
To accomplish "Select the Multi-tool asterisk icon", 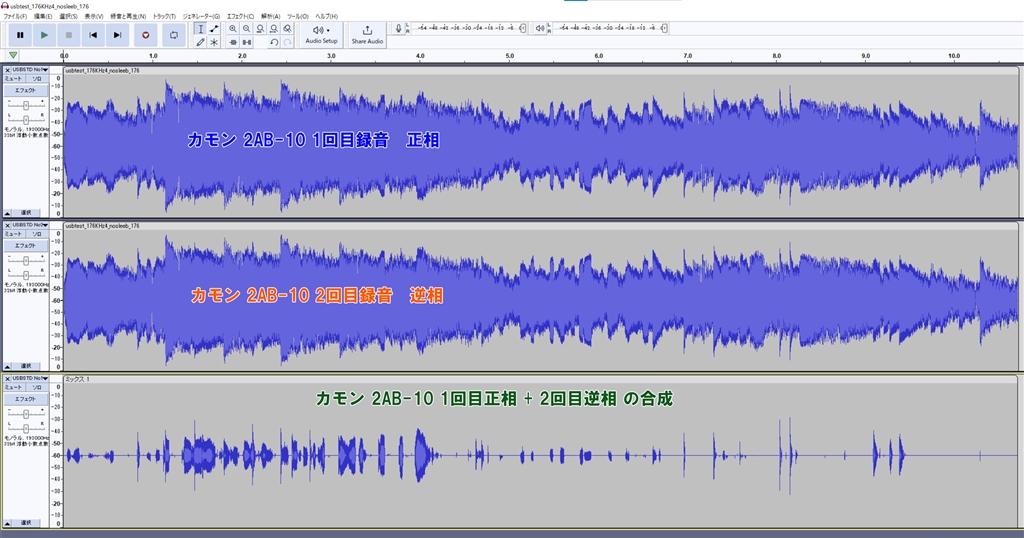I will click(x=214, y=42).
